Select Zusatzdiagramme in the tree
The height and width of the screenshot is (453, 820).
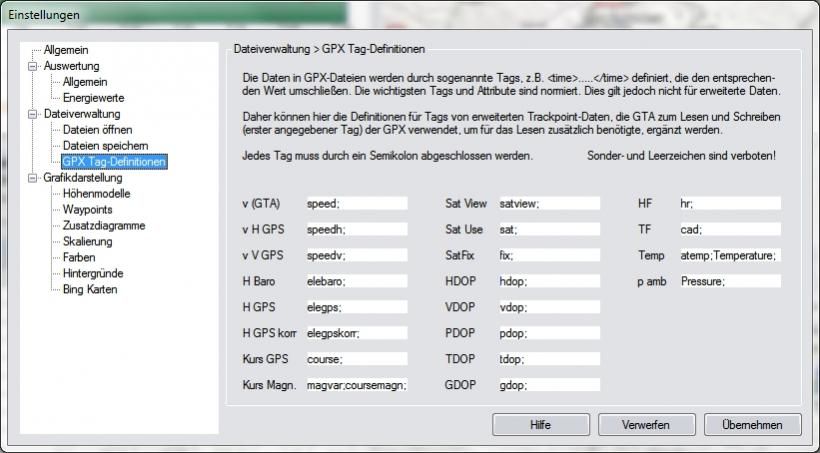[103, 226]
